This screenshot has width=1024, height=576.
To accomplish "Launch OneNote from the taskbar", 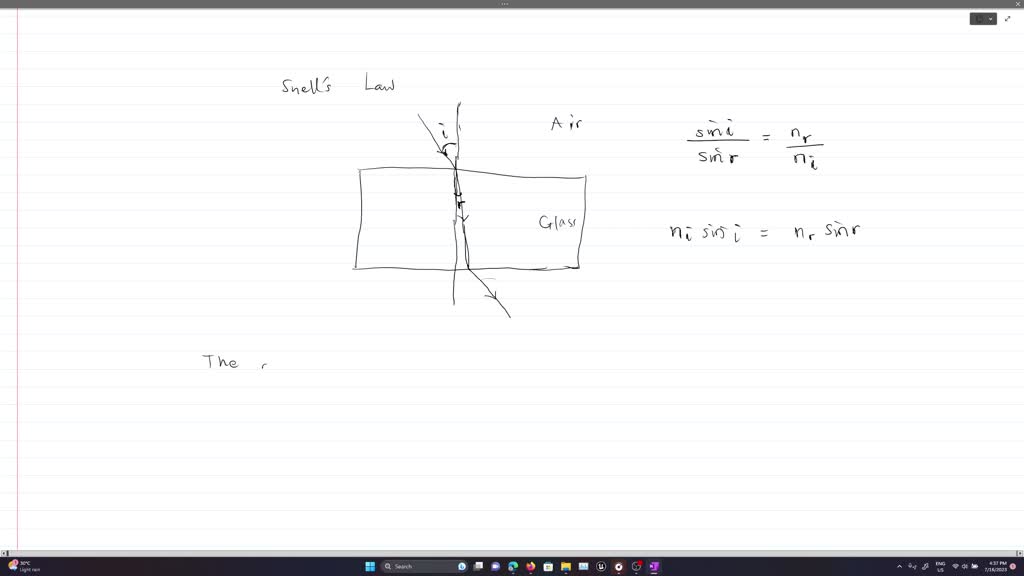I will point(654,566).
